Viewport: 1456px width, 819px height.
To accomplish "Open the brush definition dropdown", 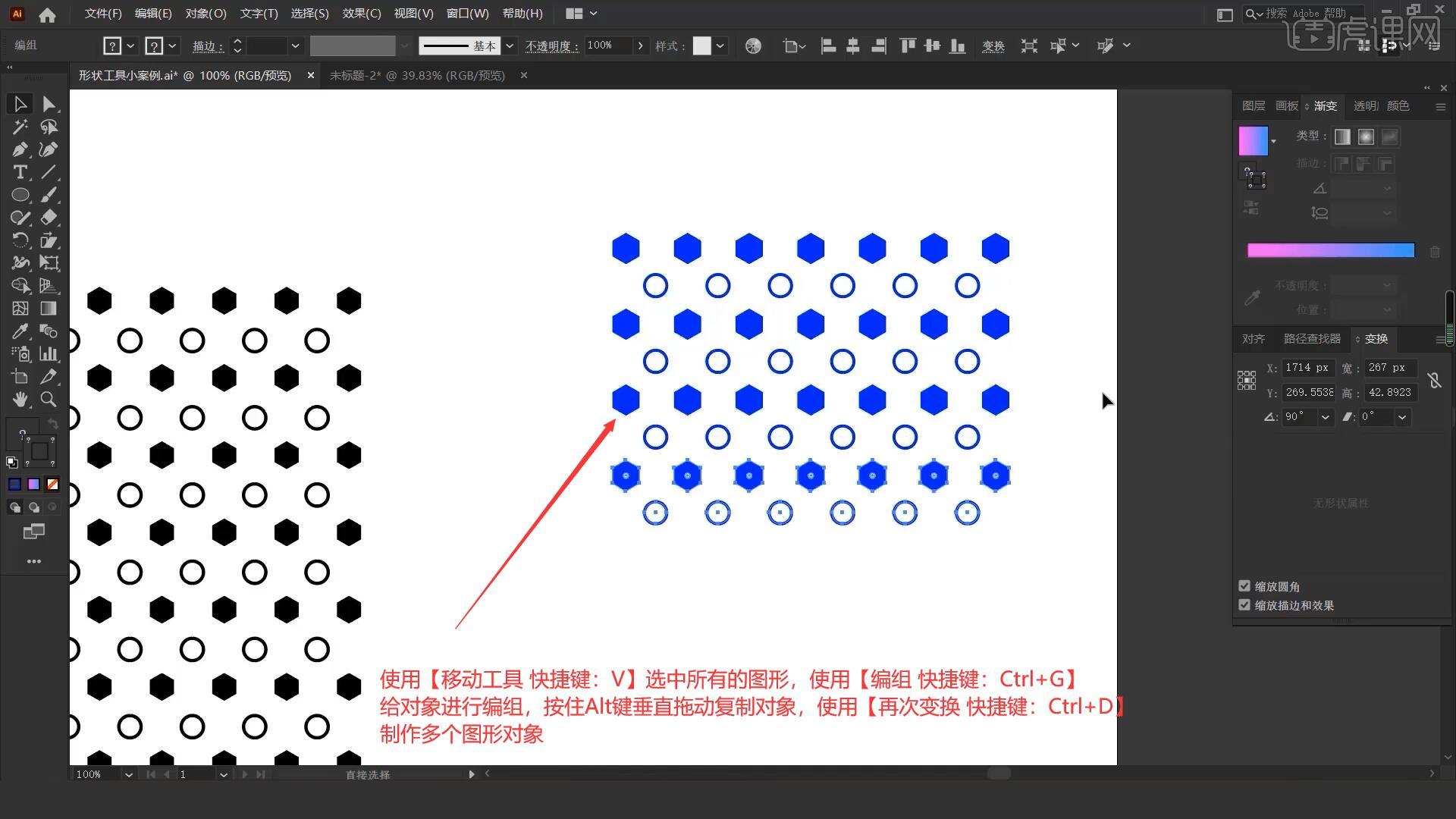I will click(510, 46).
